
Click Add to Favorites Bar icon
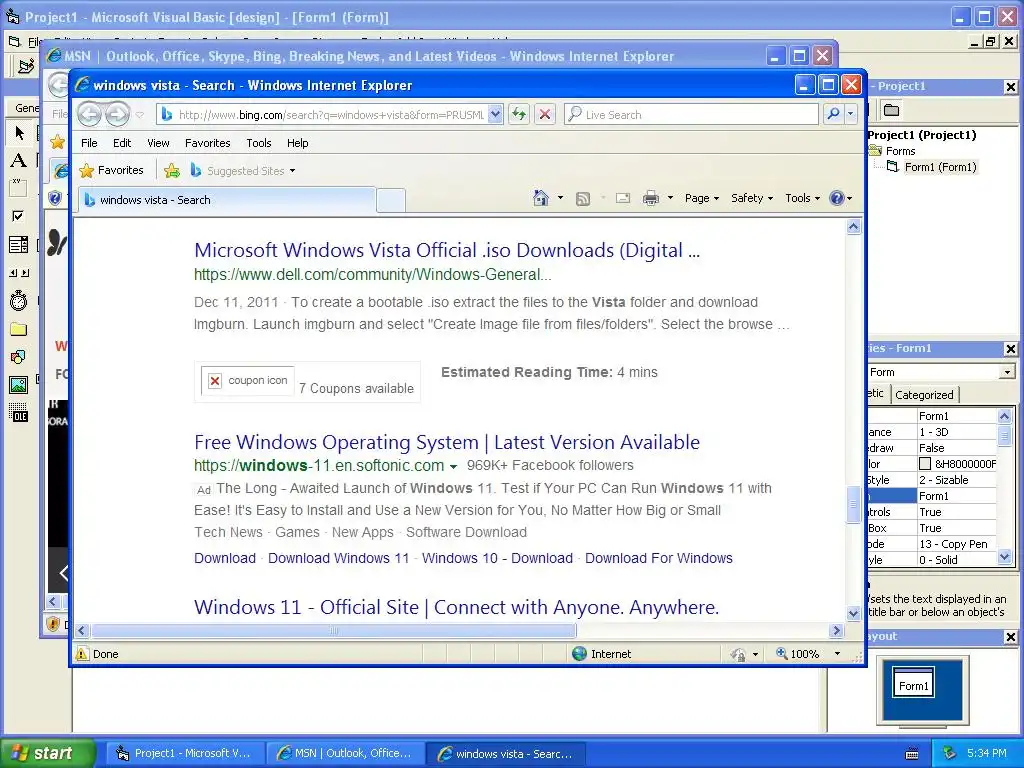(172, 171)
